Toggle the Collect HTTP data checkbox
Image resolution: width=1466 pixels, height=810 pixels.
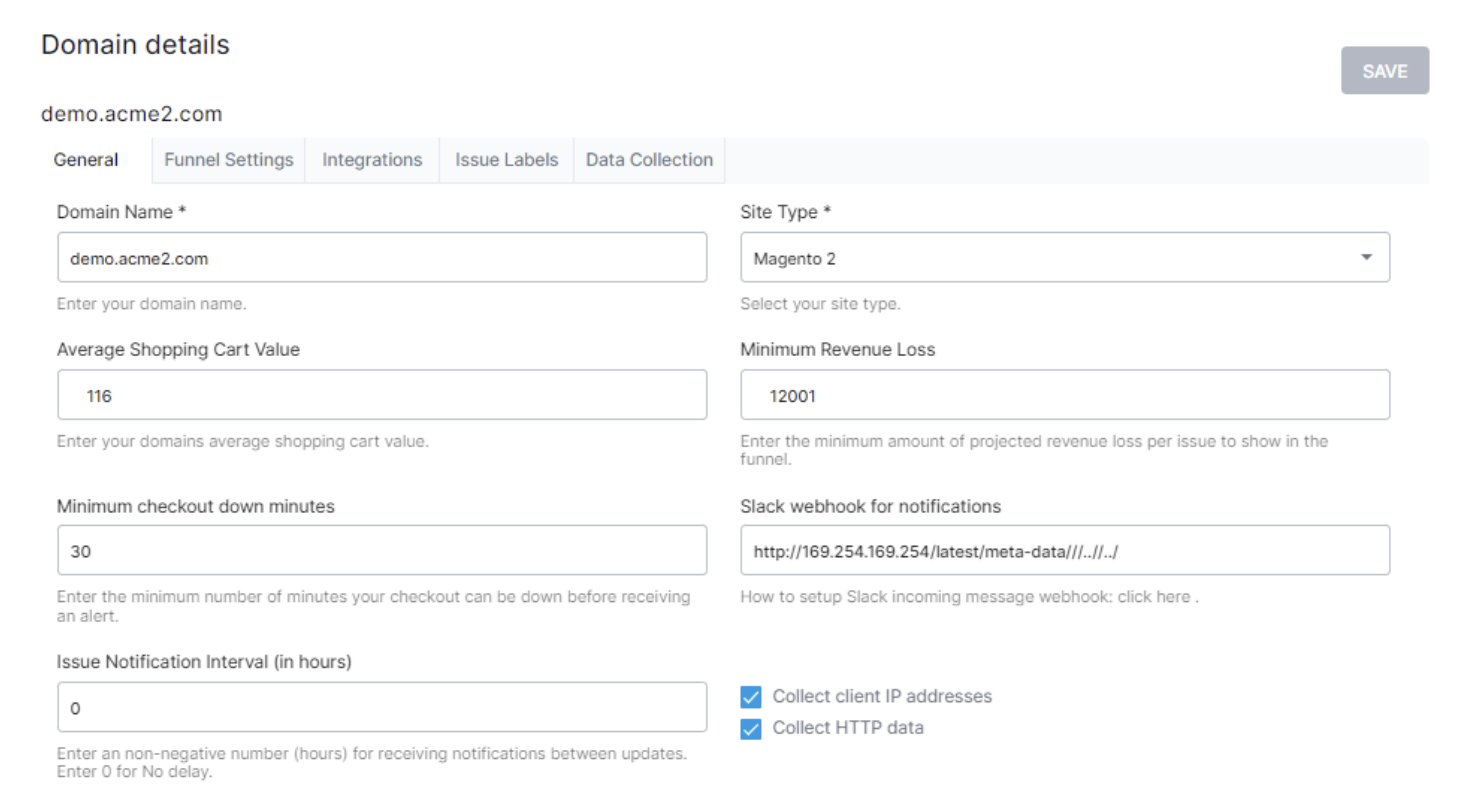click(751, 729)
